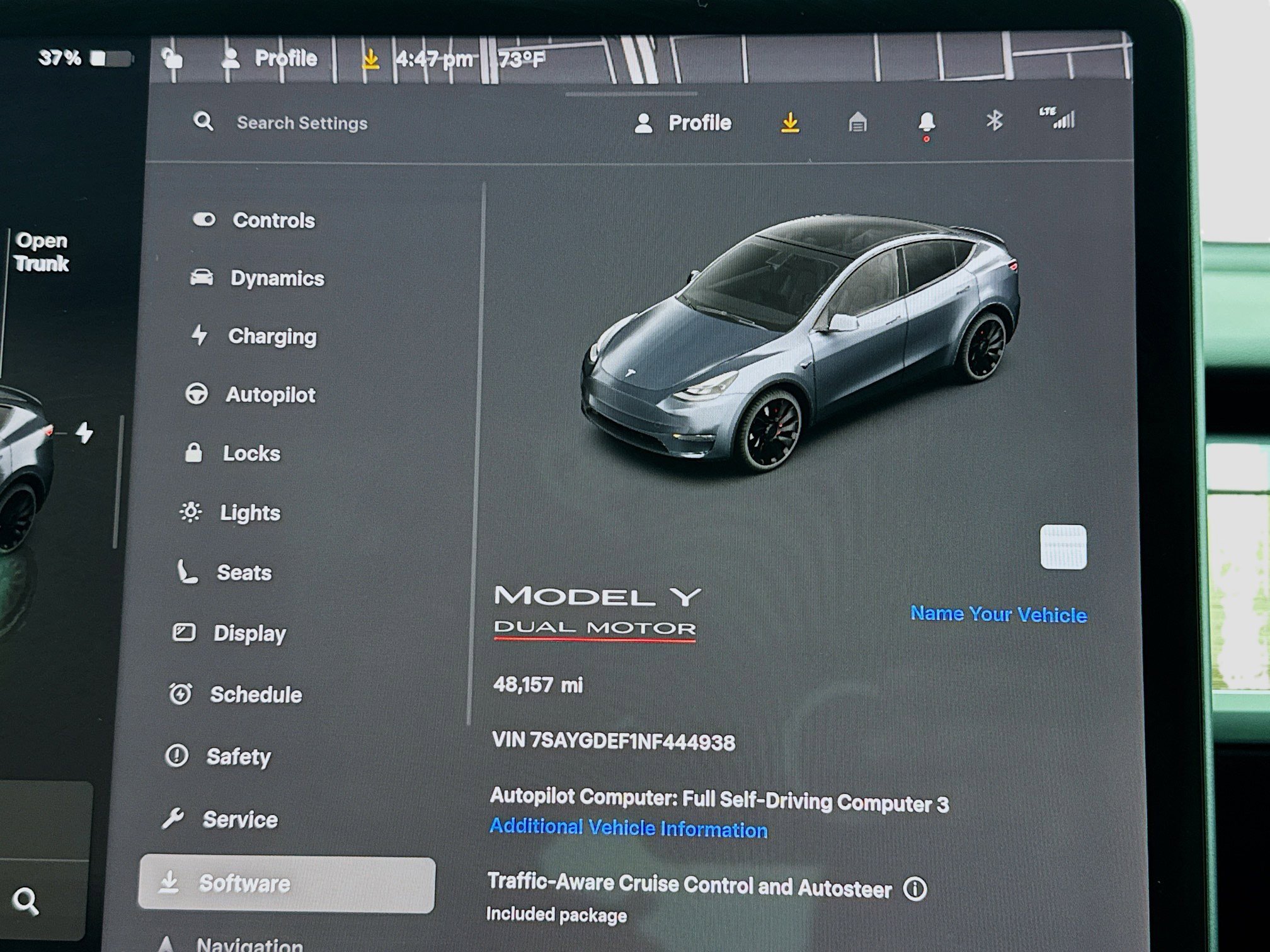Tap the Included package label
This screenshot has height=952, width=1270.
click(556, 914)
